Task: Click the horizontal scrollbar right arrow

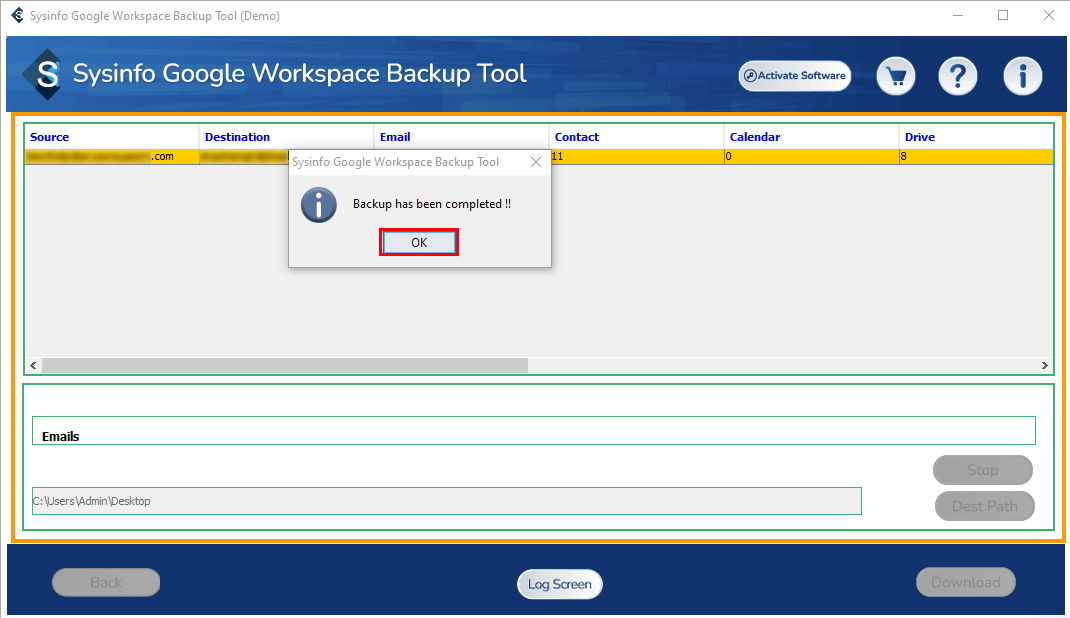Action: [x=1045, y=366]
